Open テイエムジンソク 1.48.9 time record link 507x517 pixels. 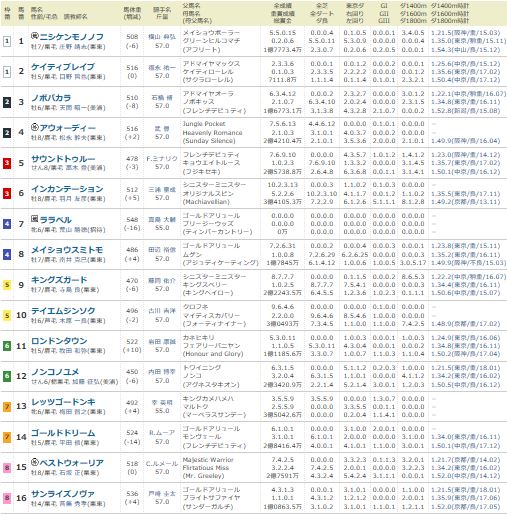pos(465,324)
